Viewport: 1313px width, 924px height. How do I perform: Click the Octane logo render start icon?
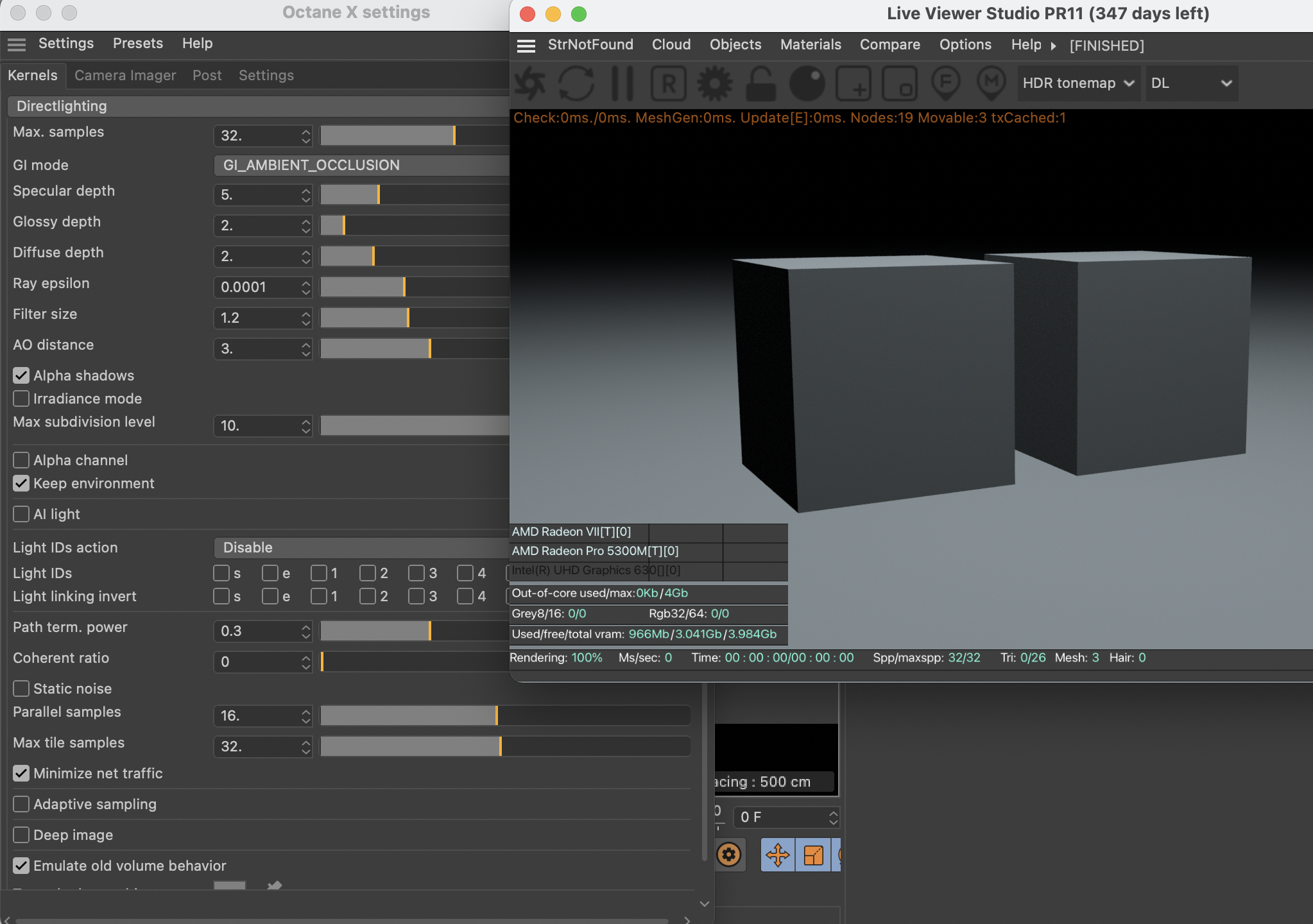coord(530,83)
